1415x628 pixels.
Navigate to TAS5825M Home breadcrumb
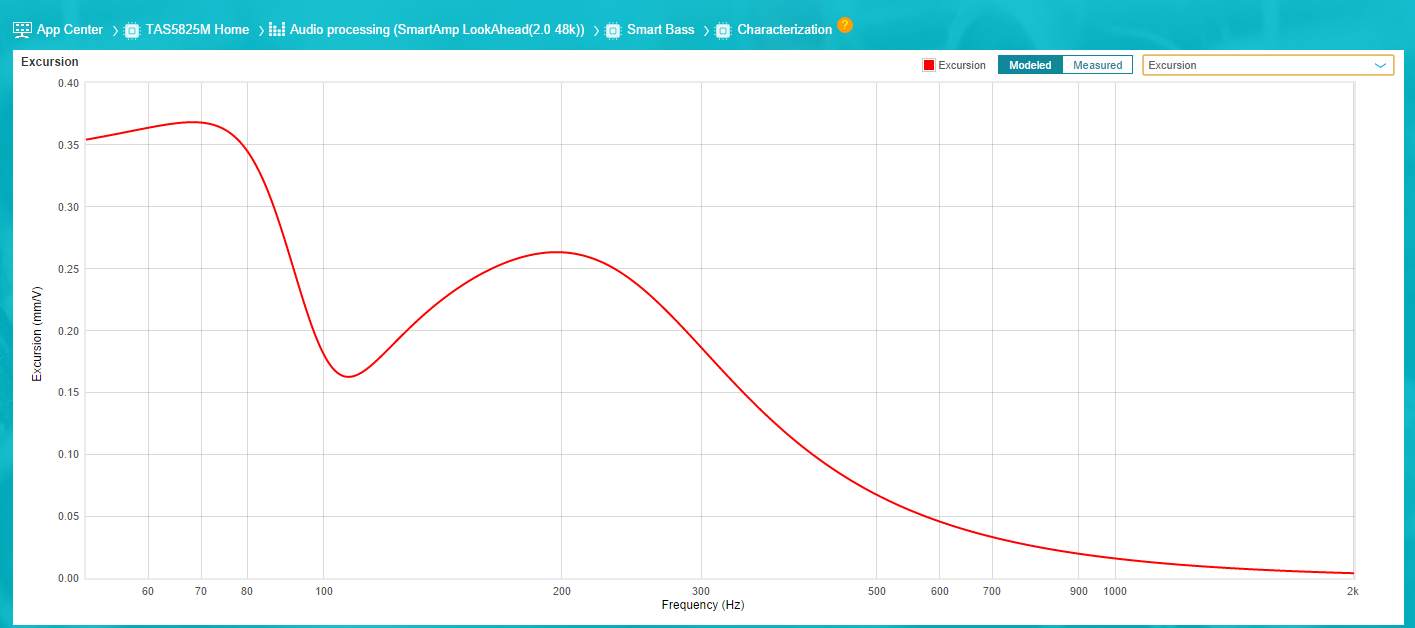197,30
